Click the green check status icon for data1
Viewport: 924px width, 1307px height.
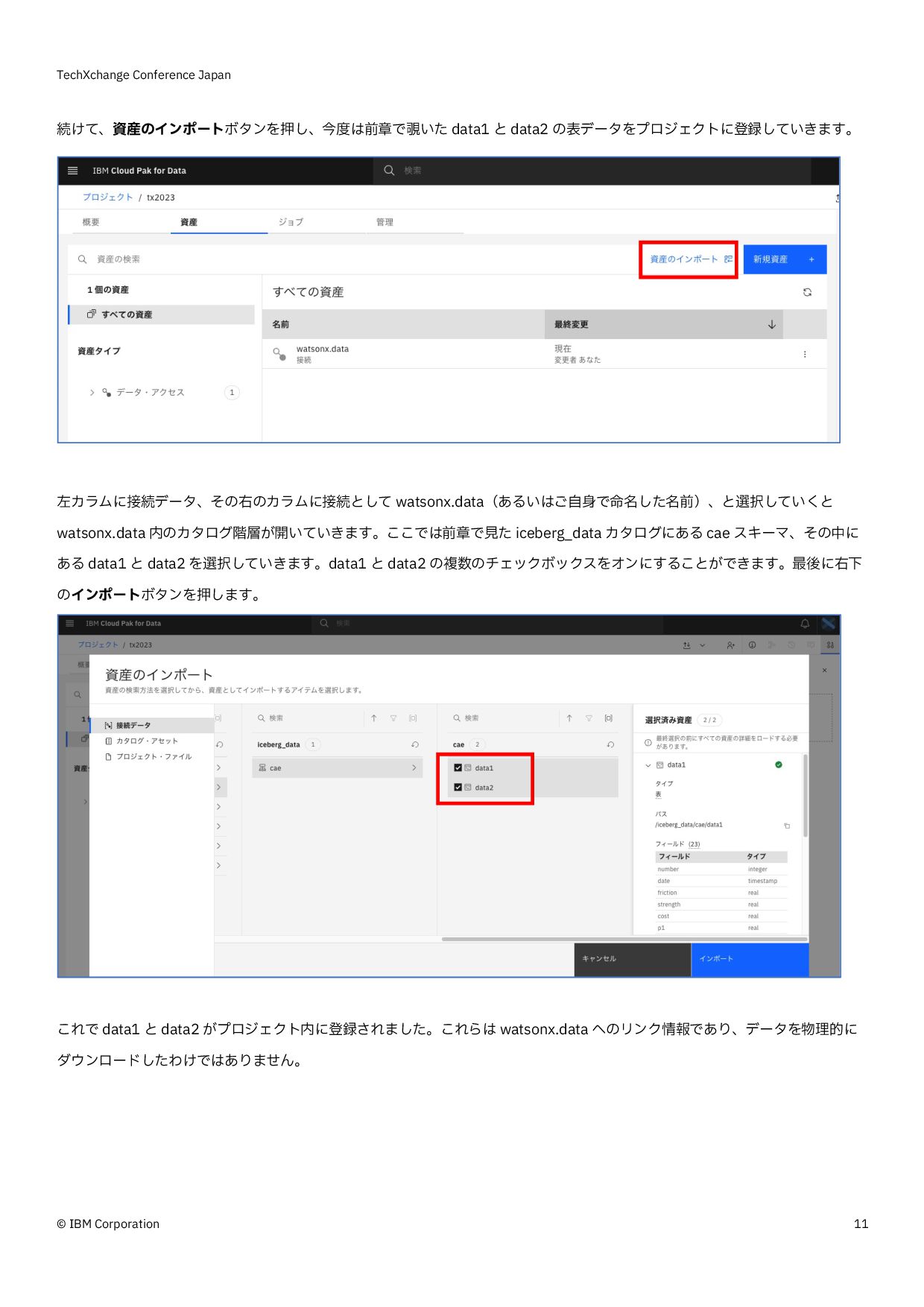coord(779,765)
